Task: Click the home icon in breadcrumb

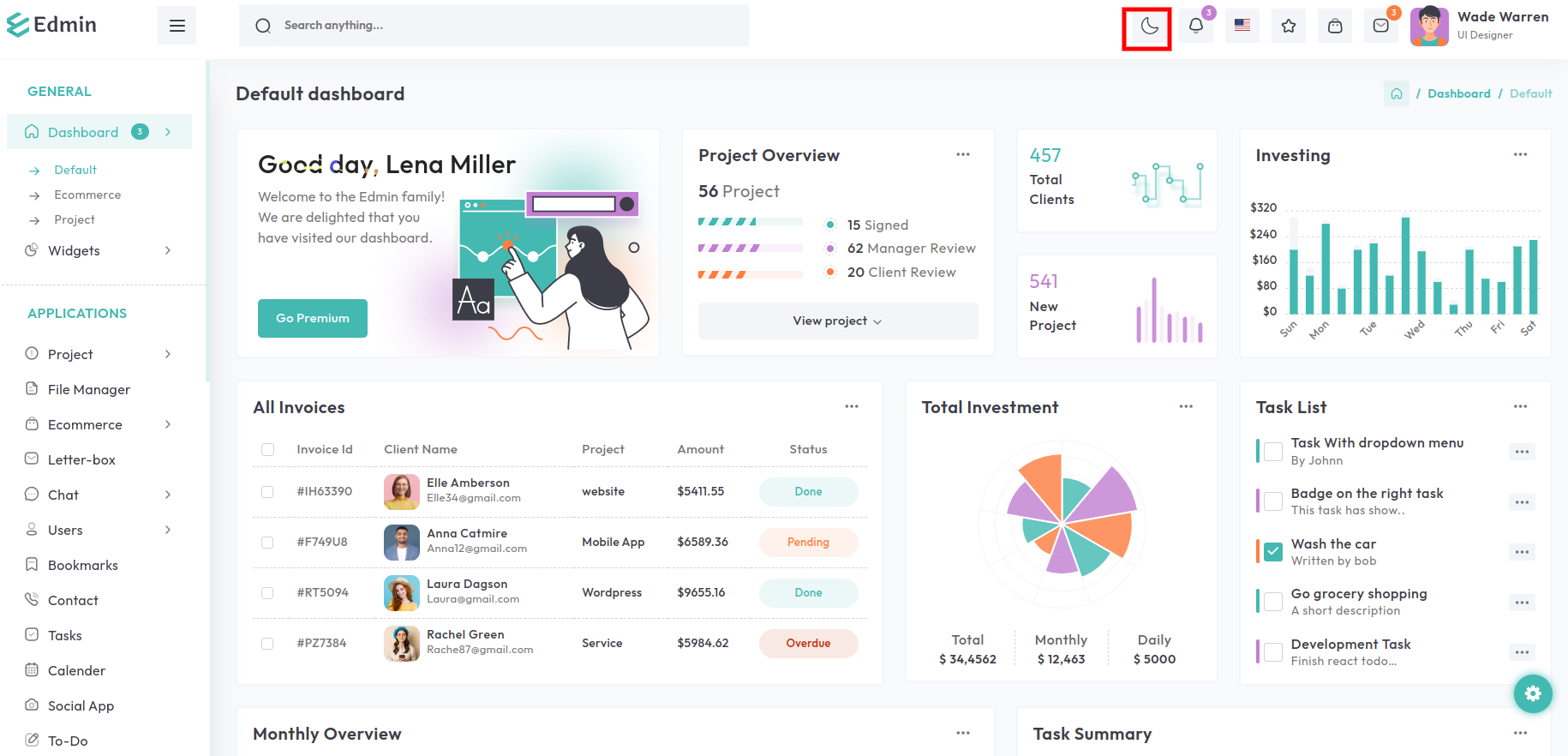Action: tap(1396, 93)
